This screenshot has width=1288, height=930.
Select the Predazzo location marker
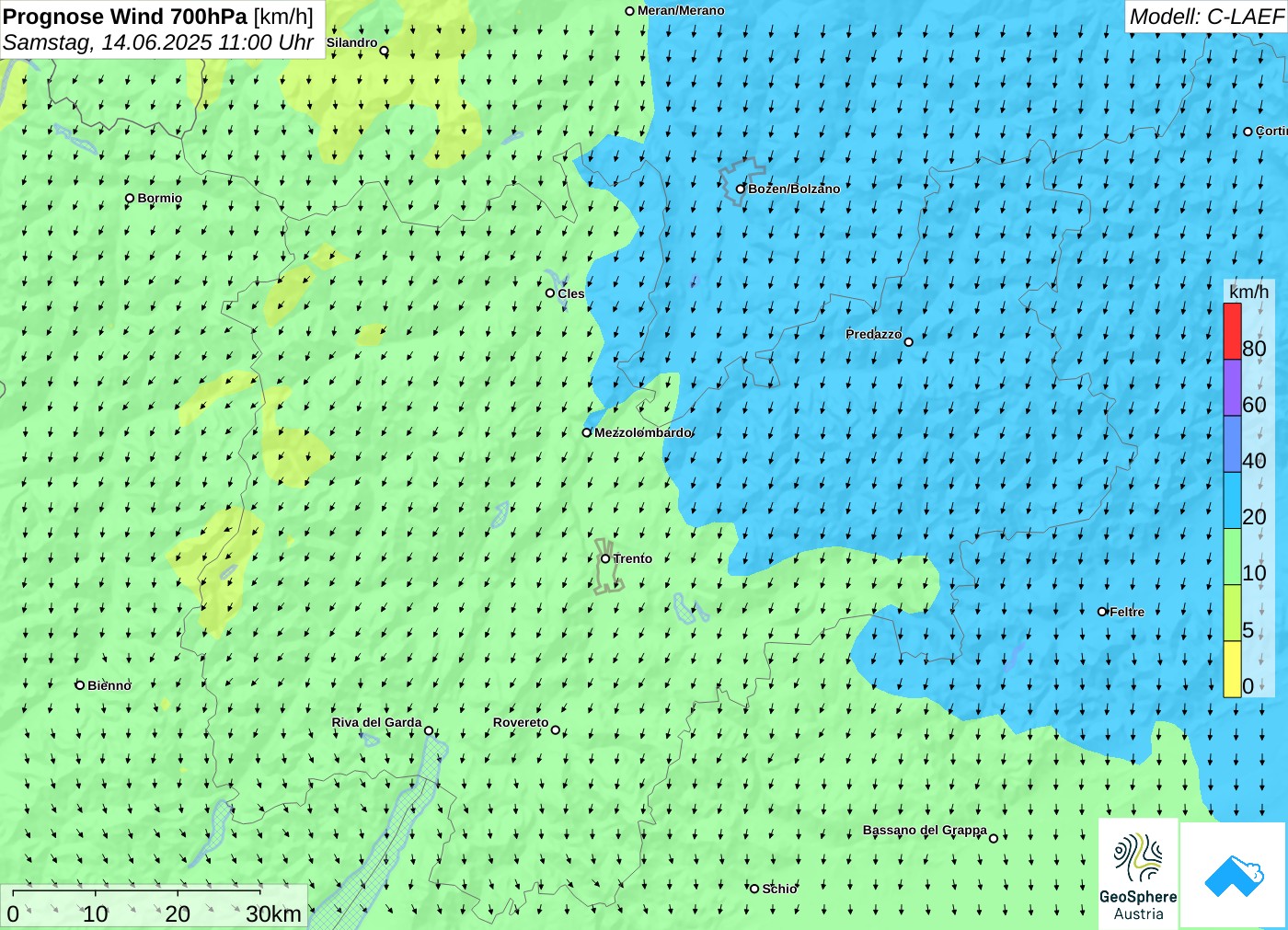pyautogui.click(x=909, y=341)
